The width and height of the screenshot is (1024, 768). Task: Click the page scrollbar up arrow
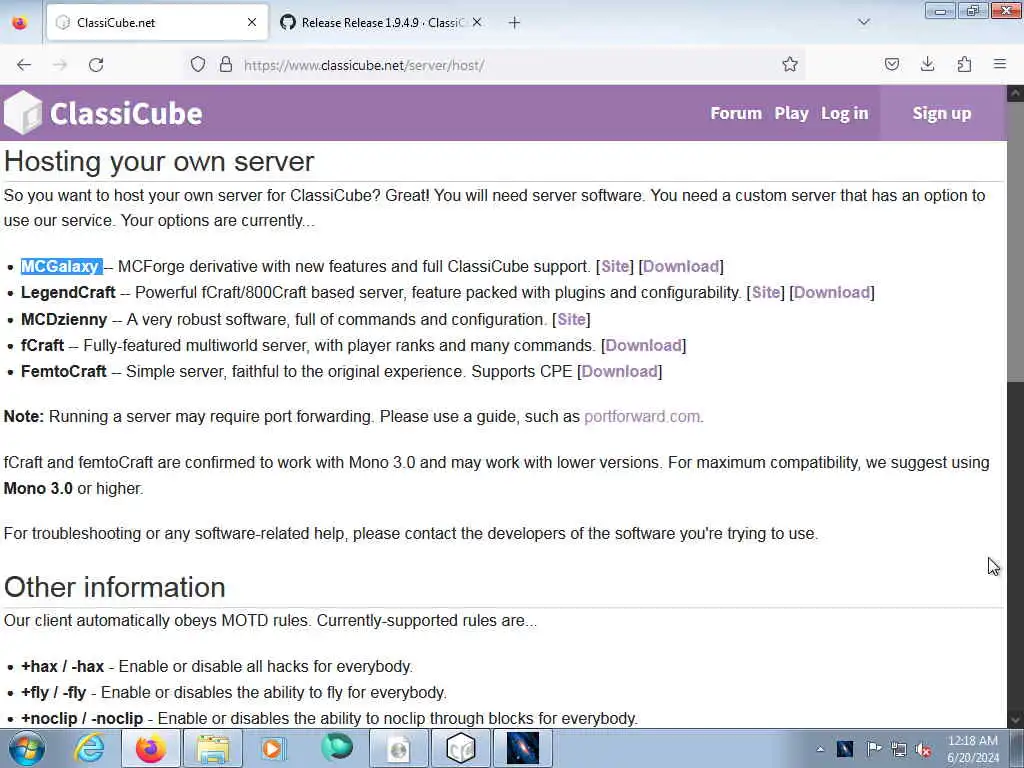(x=1016, y=93)
